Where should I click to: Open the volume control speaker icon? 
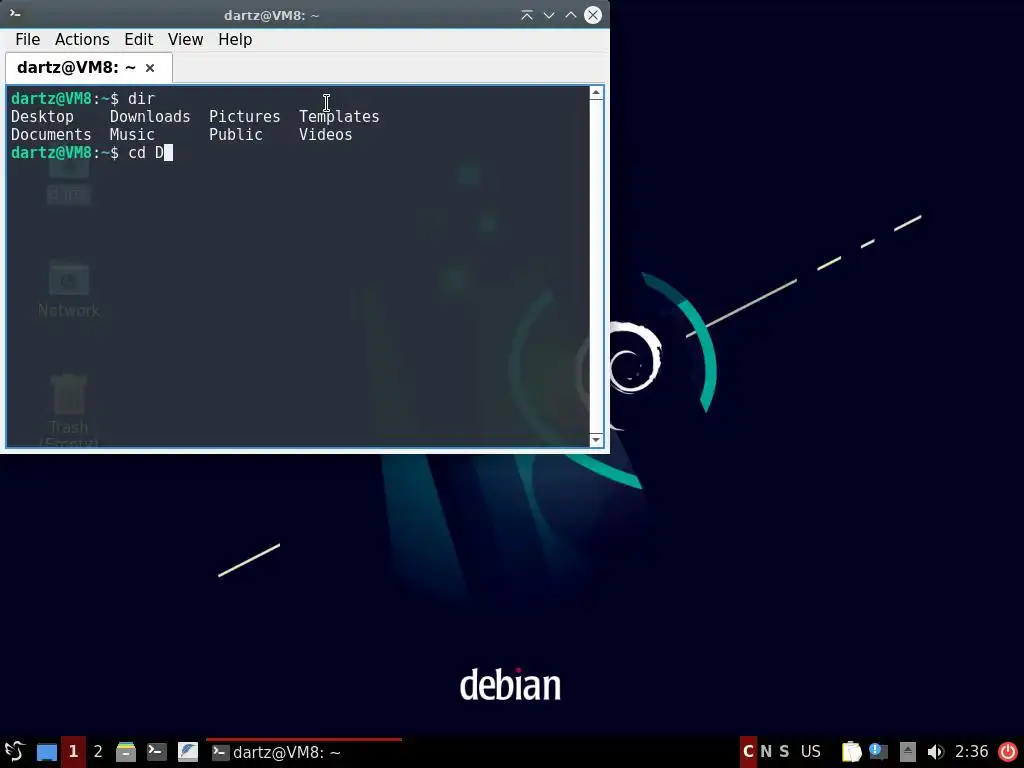coord(935,752)
